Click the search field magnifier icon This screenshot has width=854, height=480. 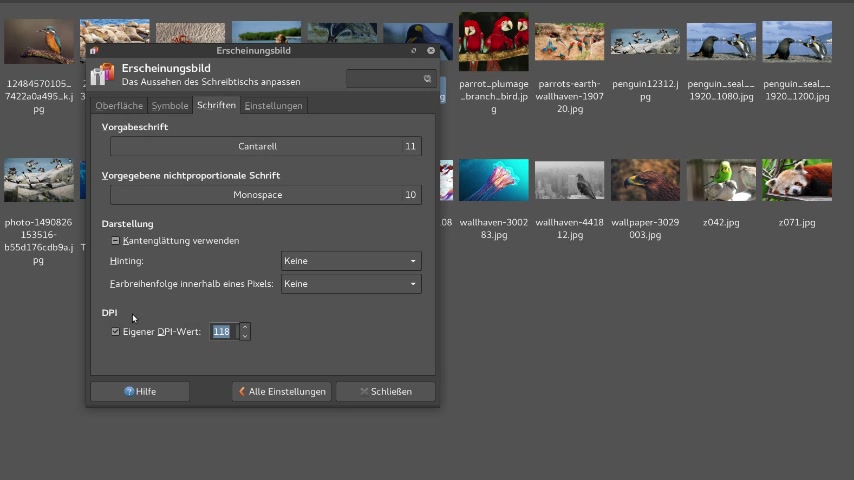tap(427, 78)
